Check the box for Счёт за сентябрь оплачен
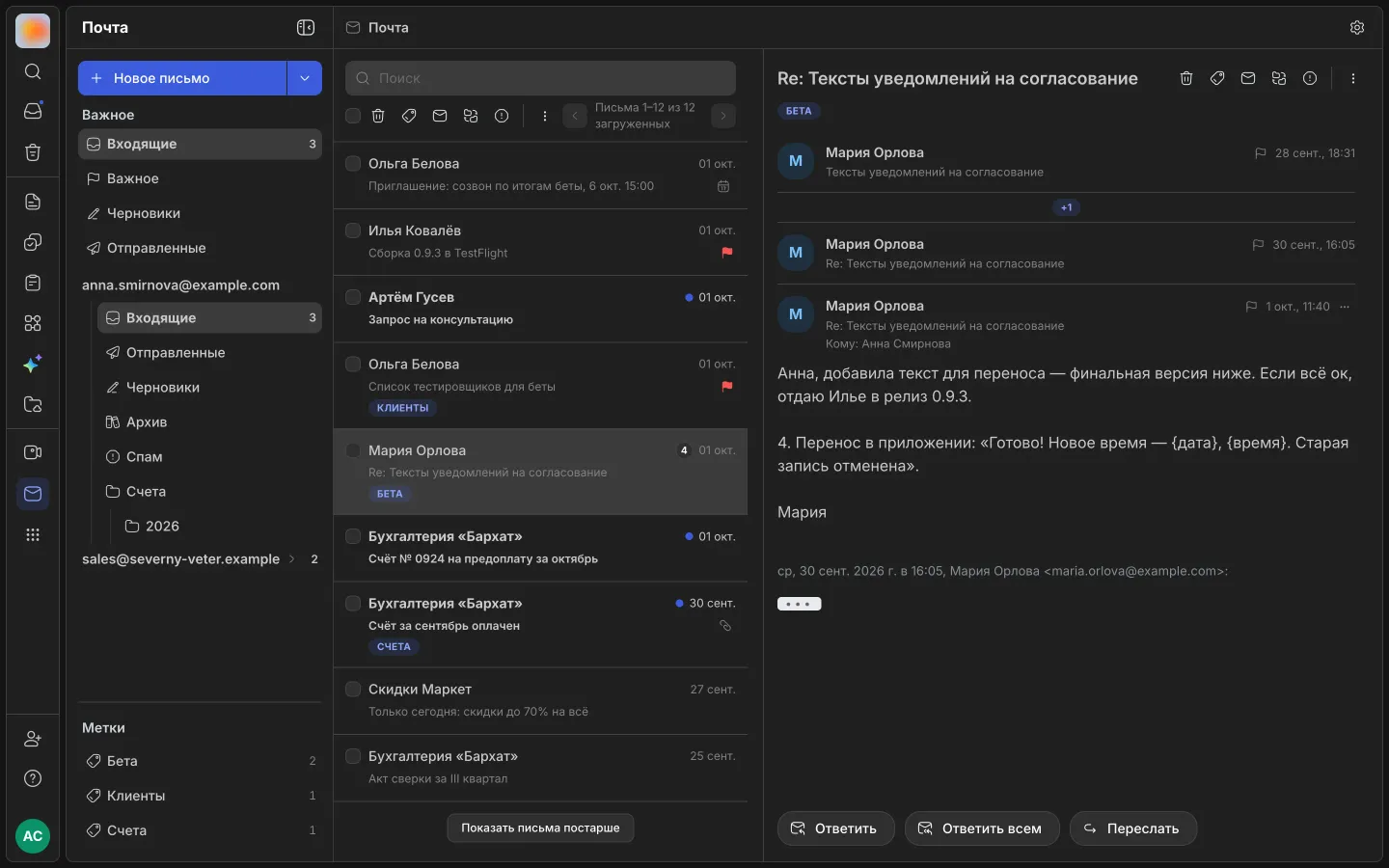1389x868 pixels. 353,603
